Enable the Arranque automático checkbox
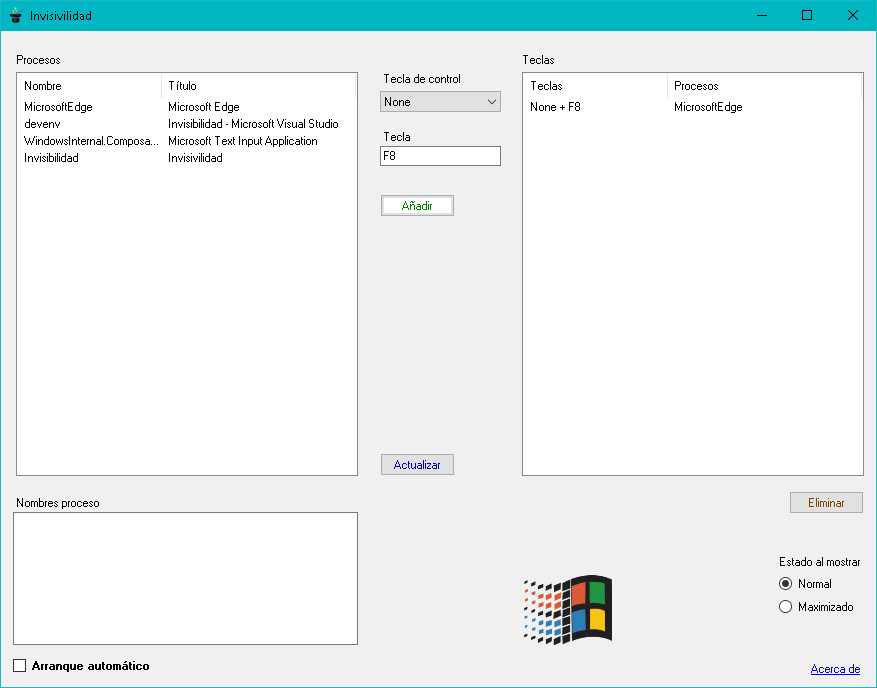877x688 pixels. pyautogui.click(x=20, y=666)
